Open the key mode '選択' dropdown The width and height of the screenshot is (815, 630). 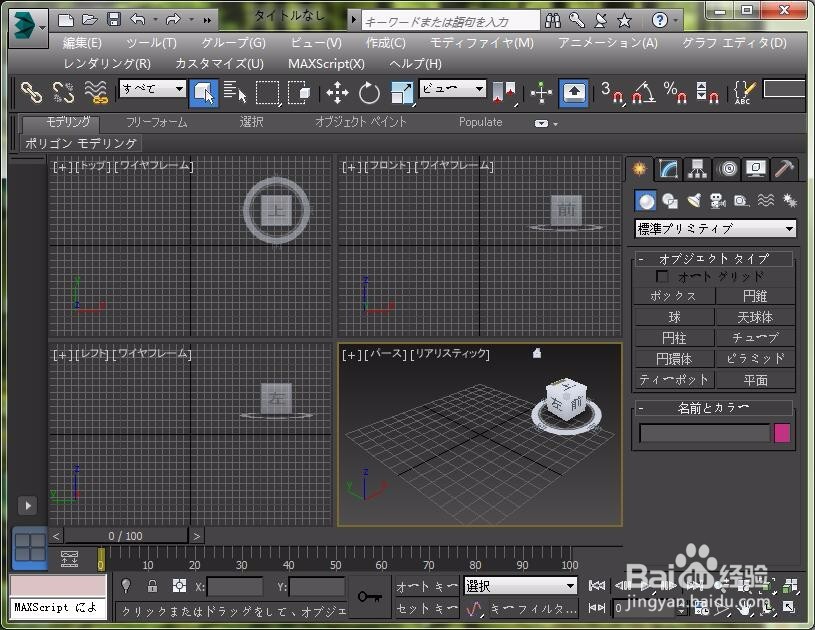(x=520, y=586)
